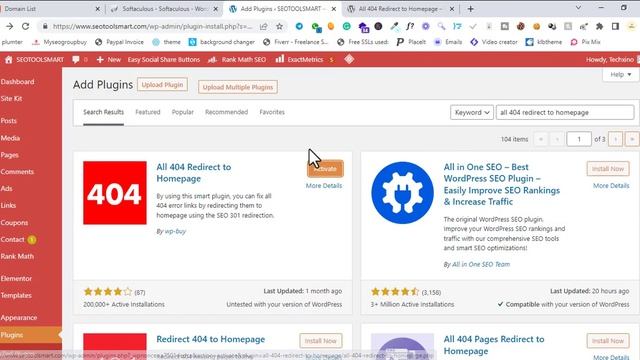Image resolution: width=640 pixels, height=360 pixels.
Task: Click the browser forward arrow
Action: (9, 26)
